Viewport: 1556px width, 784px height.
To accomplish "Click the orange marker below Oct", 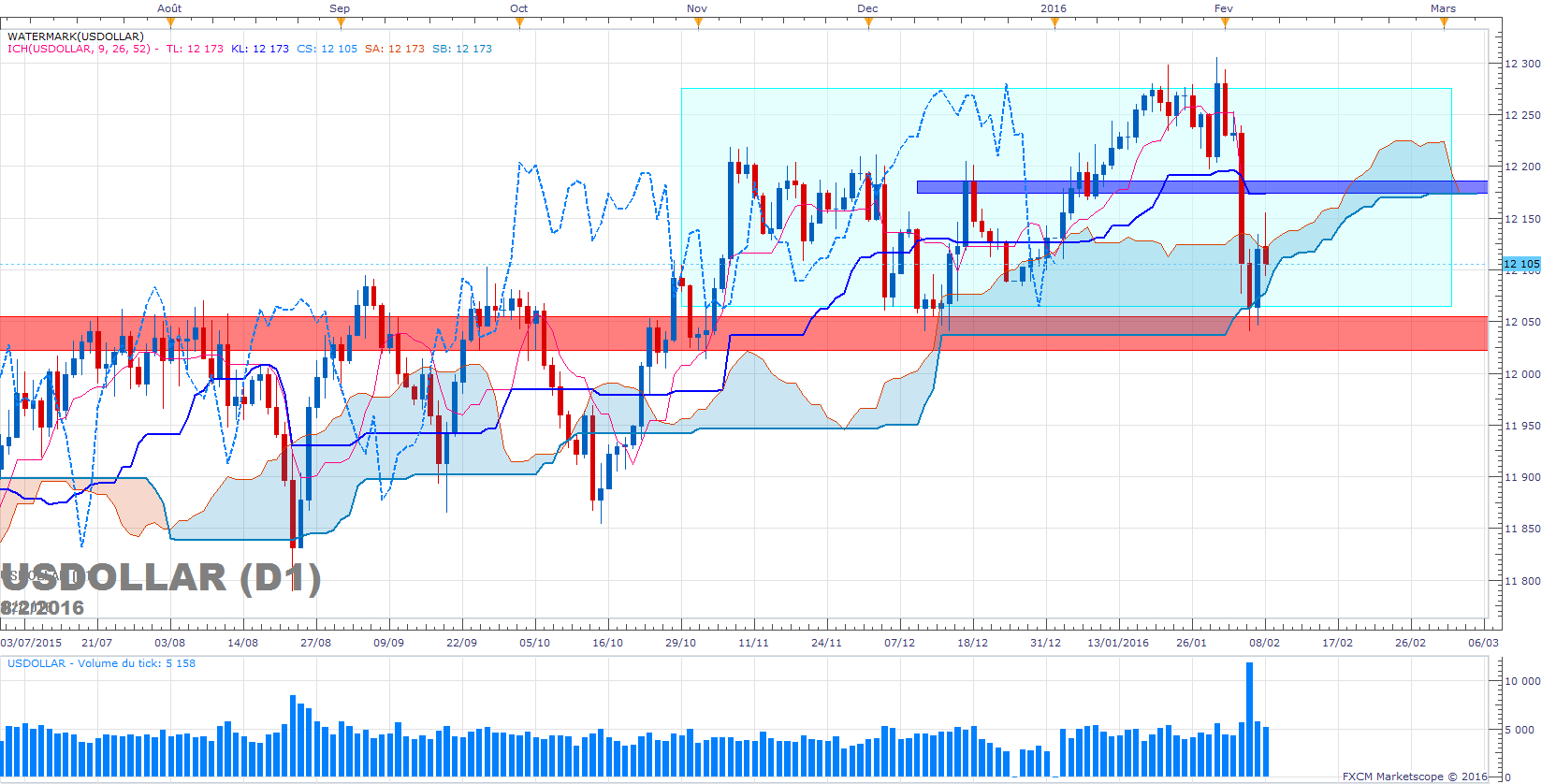I will click(x=519, y=22).
